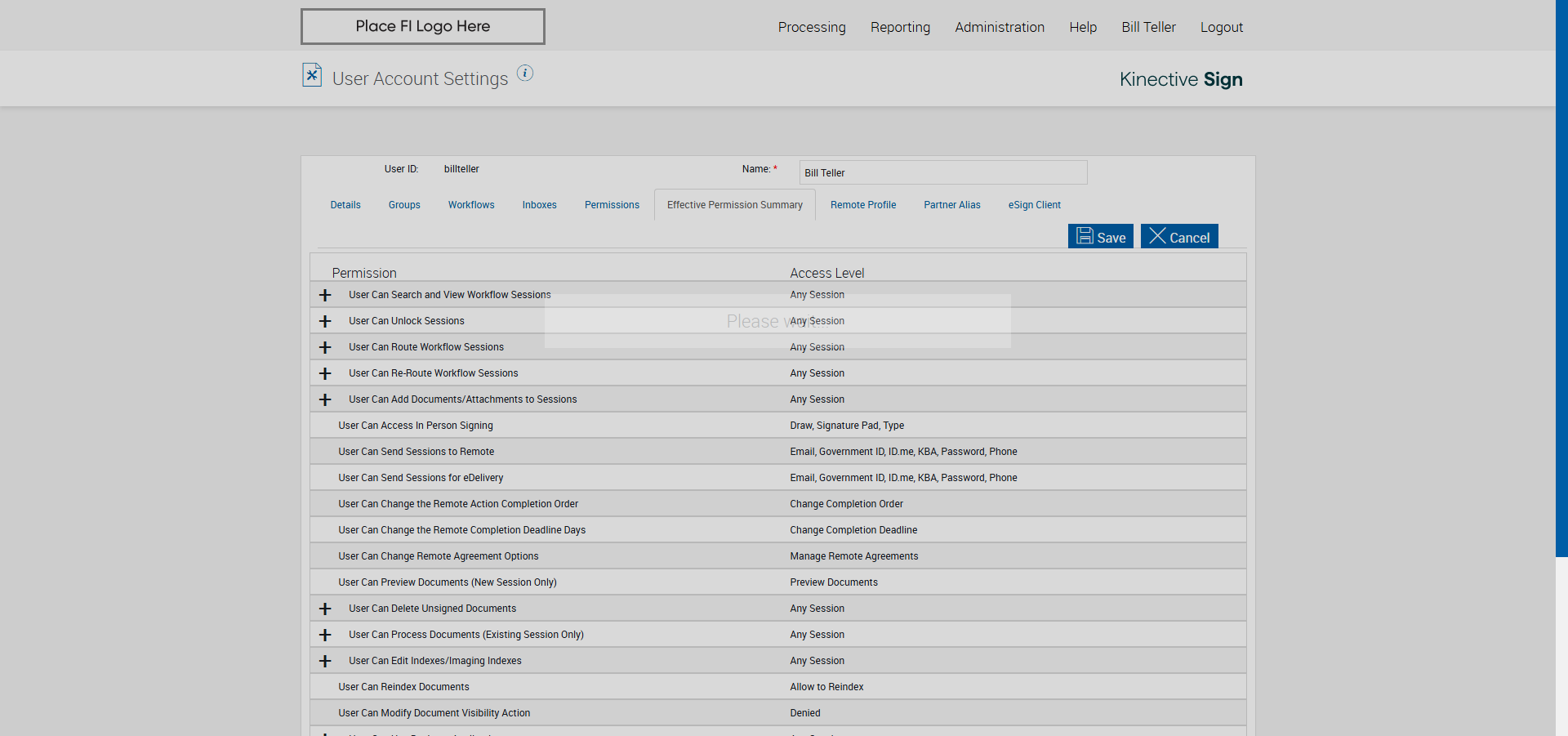Select 'User Can Access In Person Signing' row text
This screenshot has height=736, width=1568.
pyautogui.click(x=416, y=426)
